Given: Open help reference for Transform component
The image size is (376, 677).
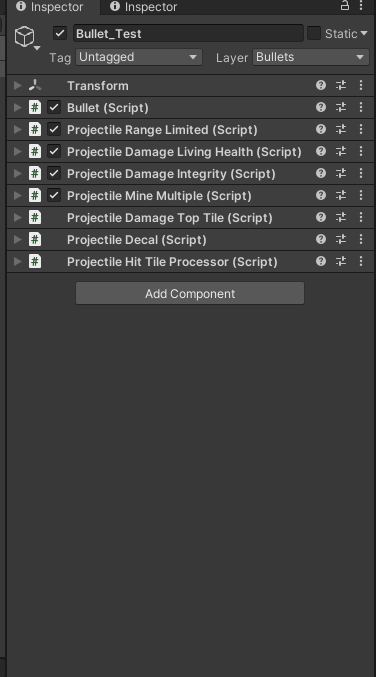Looking at the screenshot, I should (321, 85).
